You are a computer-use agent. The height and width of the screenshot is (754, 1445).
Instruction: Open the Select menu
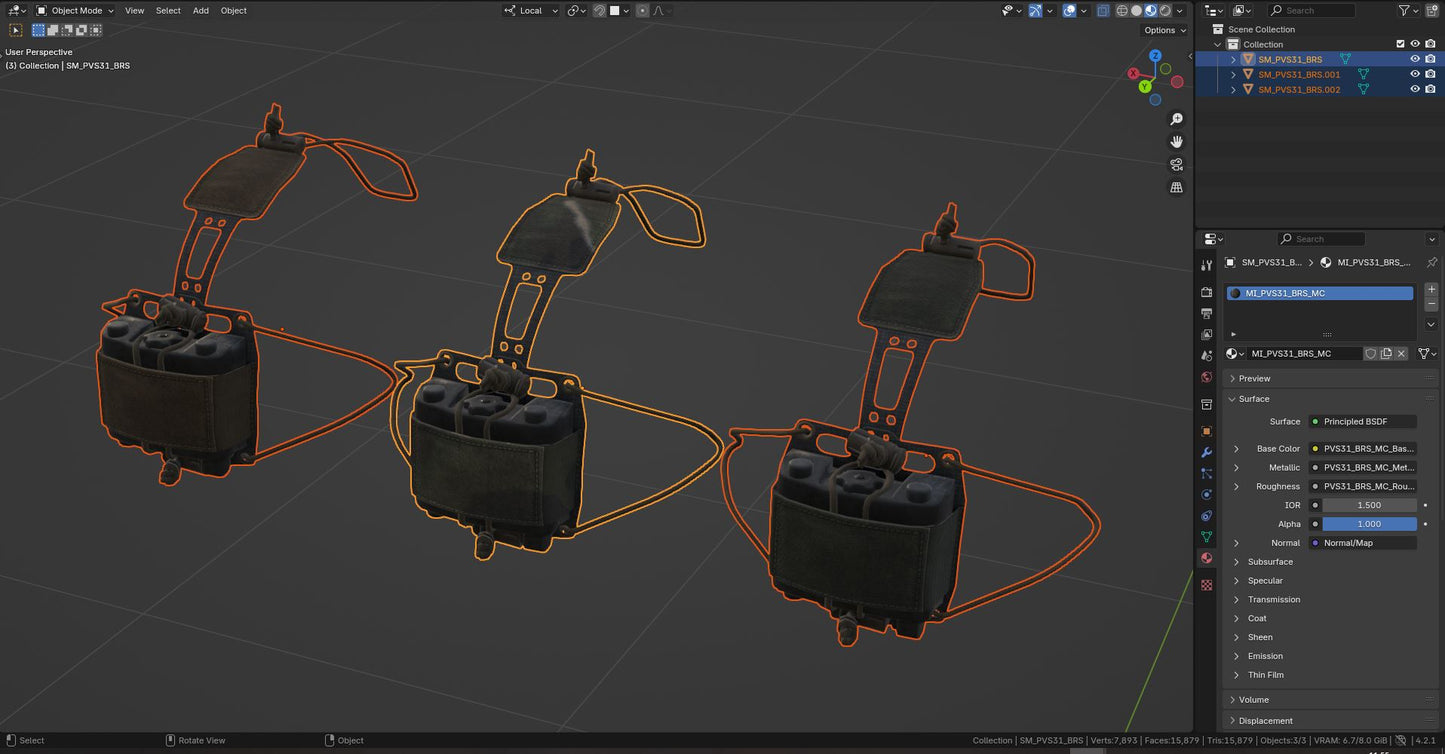point(168,11)
